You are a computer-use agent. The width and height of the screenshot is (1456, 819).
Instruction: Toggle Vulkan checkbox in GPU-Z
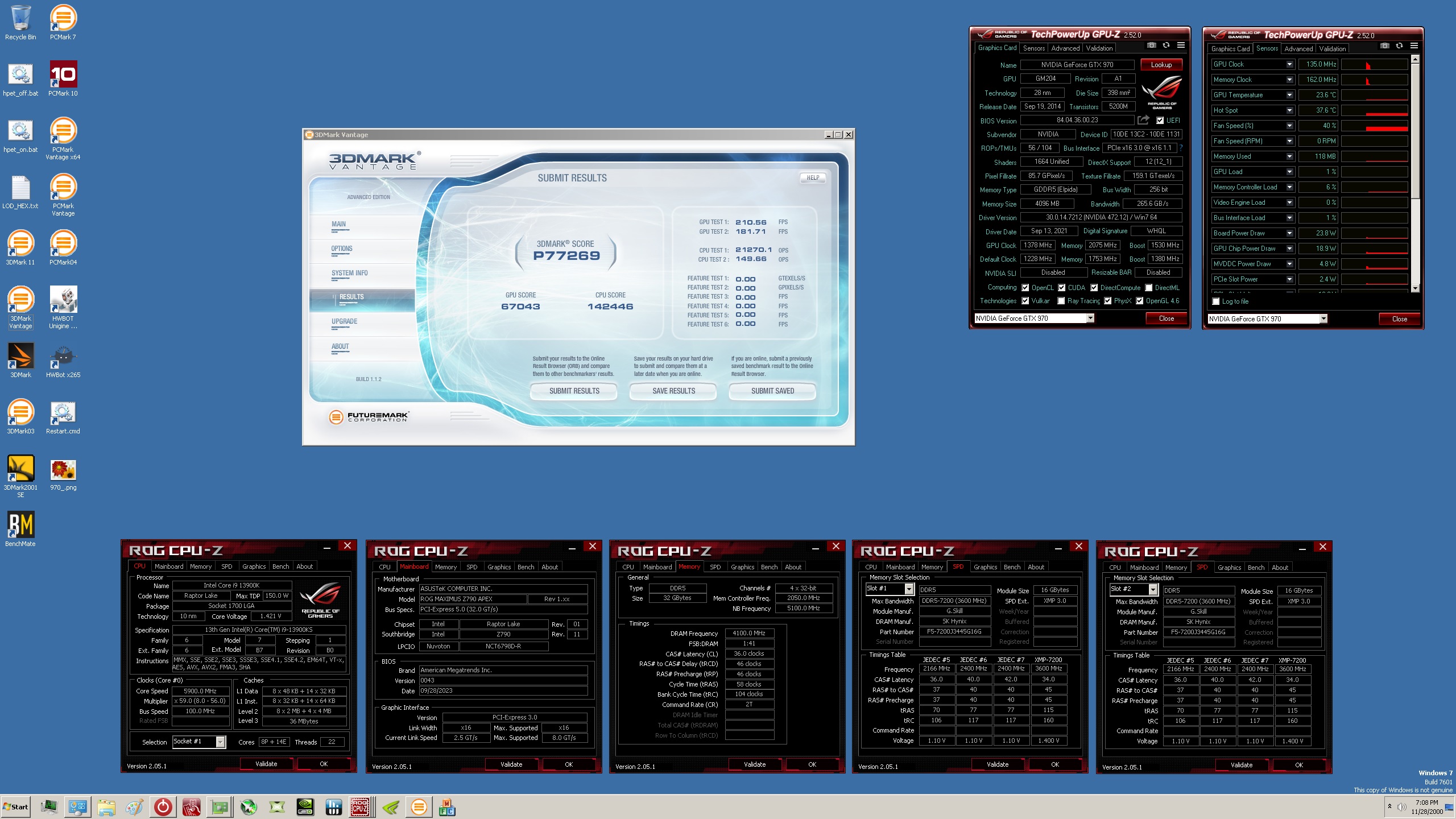pos(1025,300)
